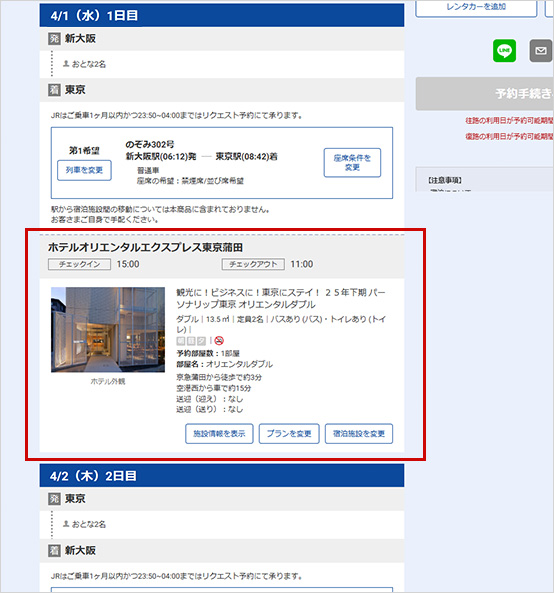Click the 発 departure icon beside 新大阪 on 4/1
Image resolution: width=554 pixels, height=593 pixels.
tap(54, 39)
